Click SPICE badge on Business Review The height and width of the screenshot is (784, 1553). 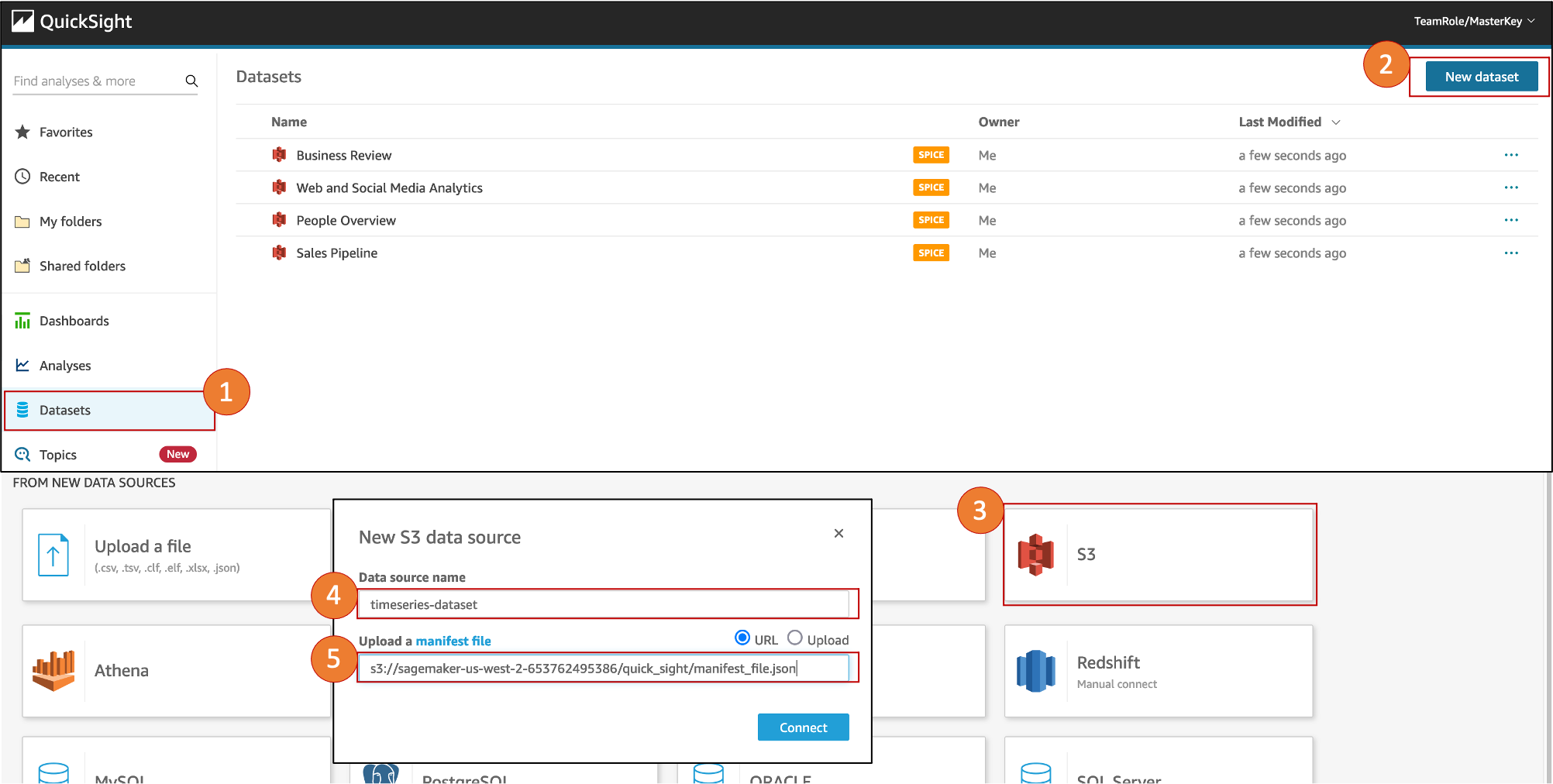coord(931,155)
